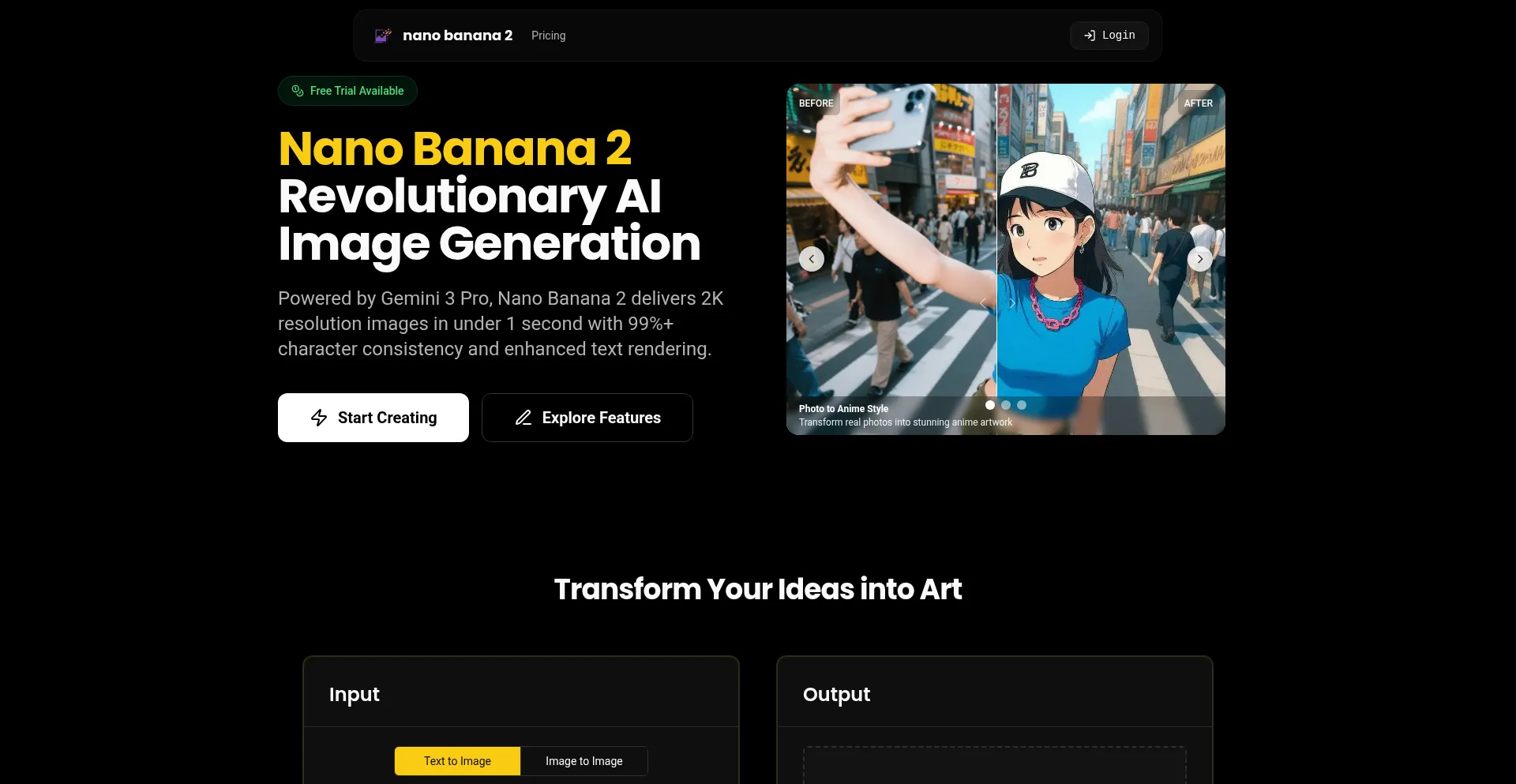The image size is (1516, 784).
Task: Click the Free Trial Available badge icon
Action: click(x=298, y=91)
